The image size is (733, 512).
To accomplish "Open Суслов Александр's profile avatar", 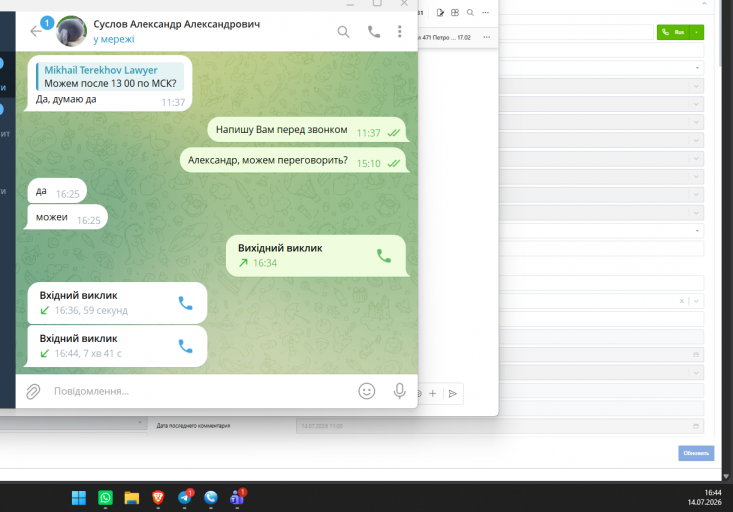I will [x=72, y=31].
